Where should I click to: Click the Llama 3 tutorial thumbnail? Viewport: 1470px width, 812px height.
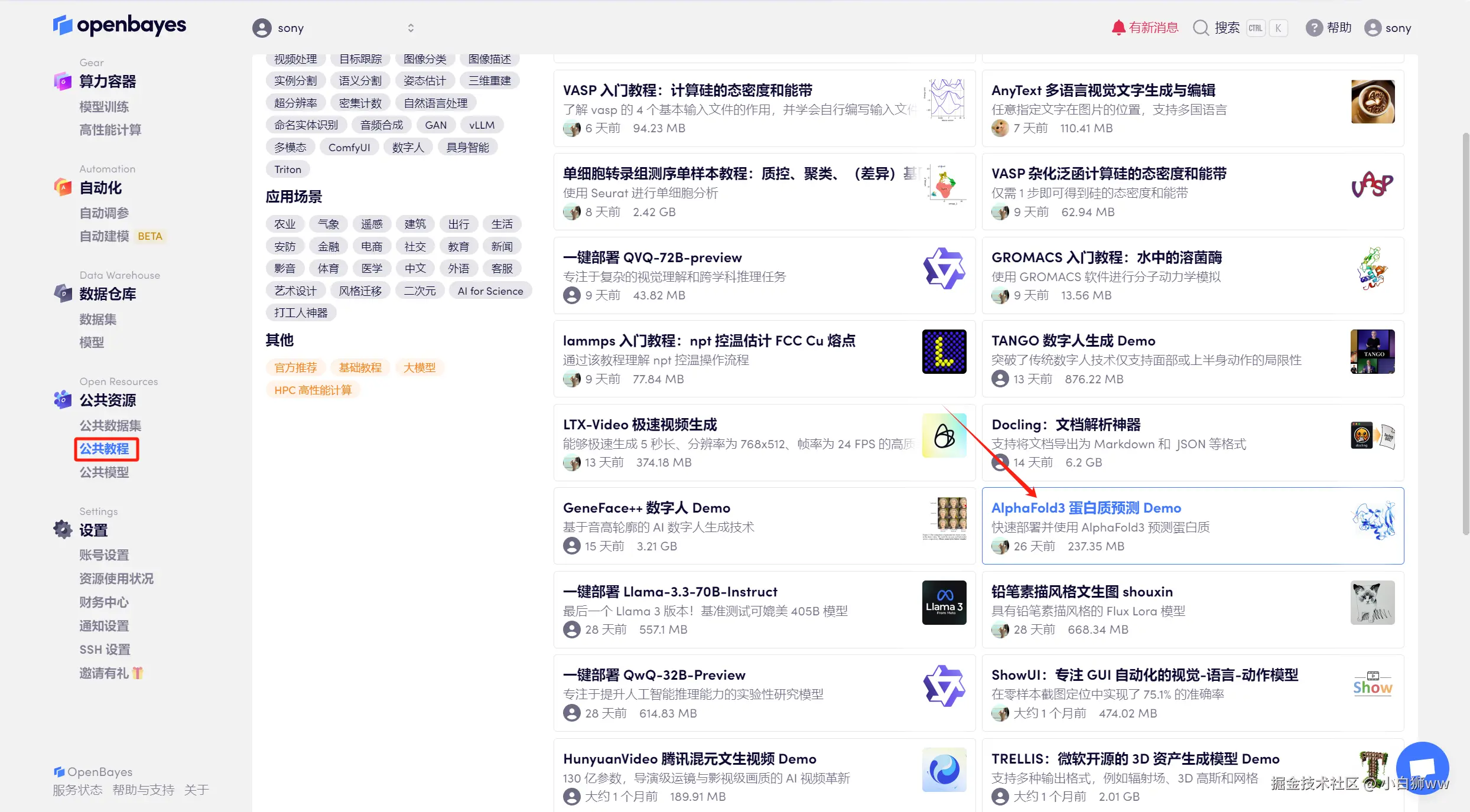click(x=944, y=602)
